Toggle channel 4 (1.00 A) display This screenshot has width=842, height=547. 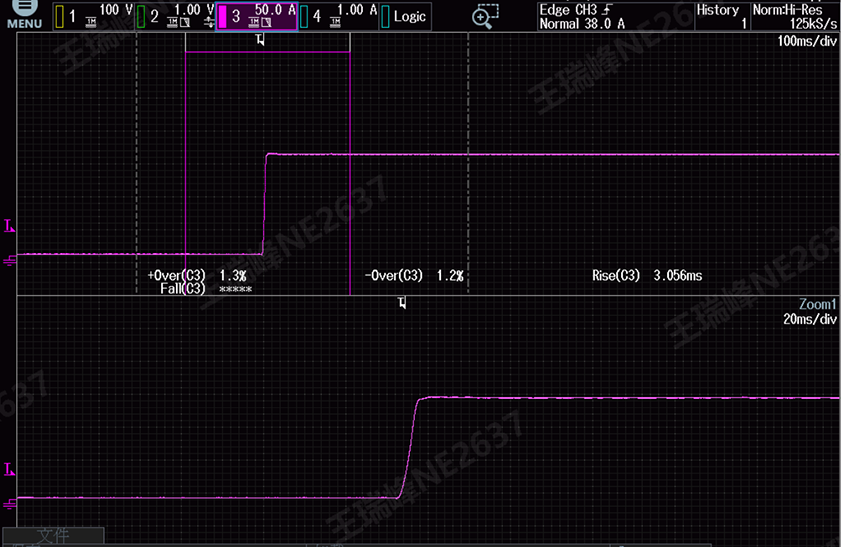(x=339, y=15)
